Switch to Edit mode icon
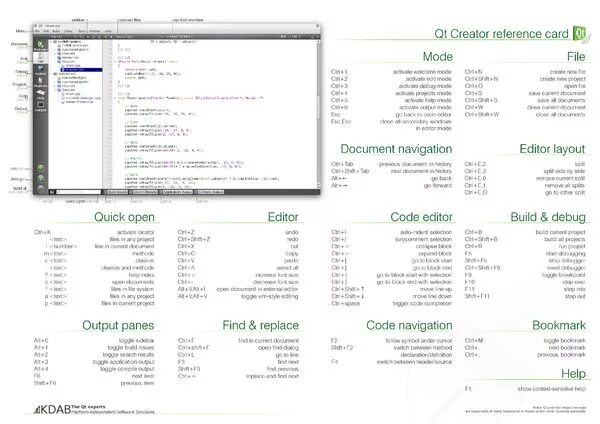600x424 pixels. [x=40, y=58]
